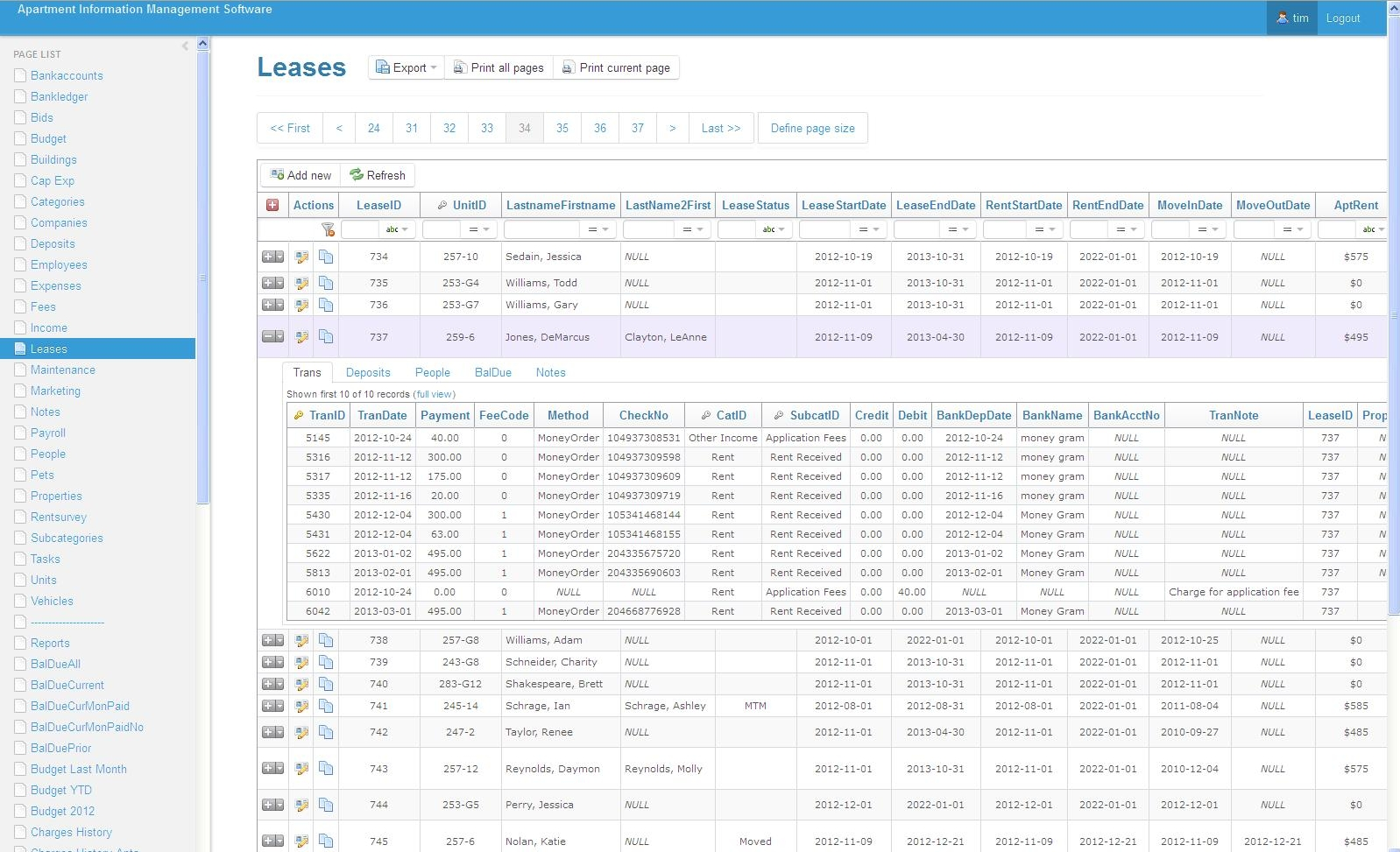This screenshot has height=852, width=1400.
Task: Go to page 35 in the pagination
Action: point(562,129)
